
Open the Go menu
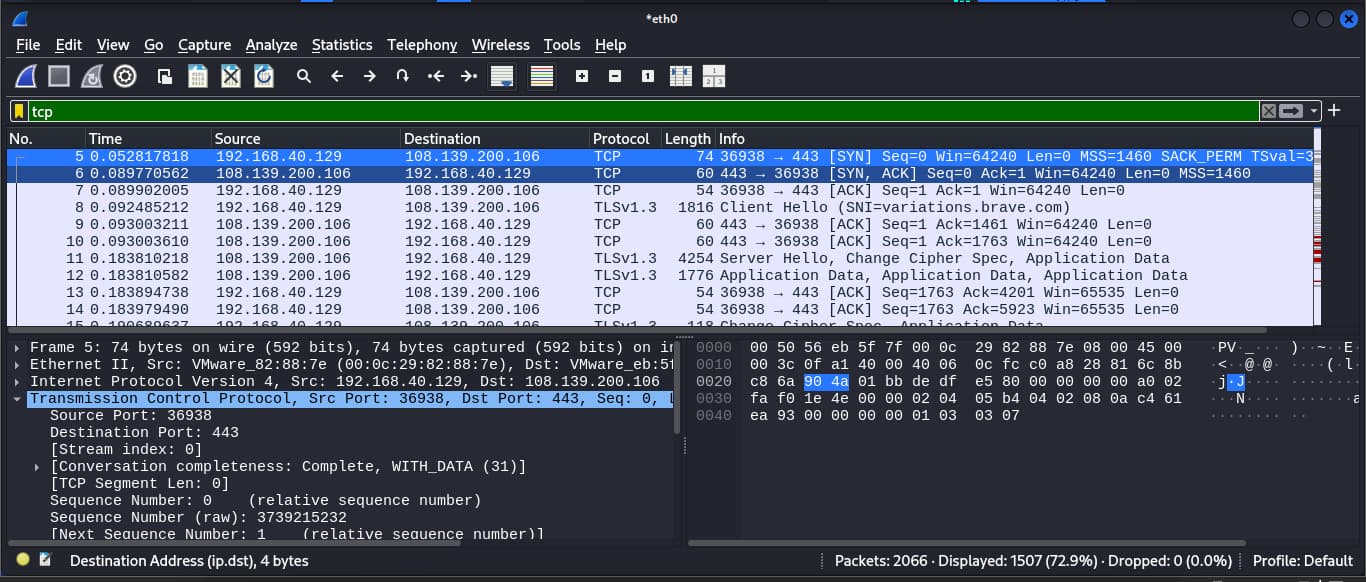[x=153, y=45]
